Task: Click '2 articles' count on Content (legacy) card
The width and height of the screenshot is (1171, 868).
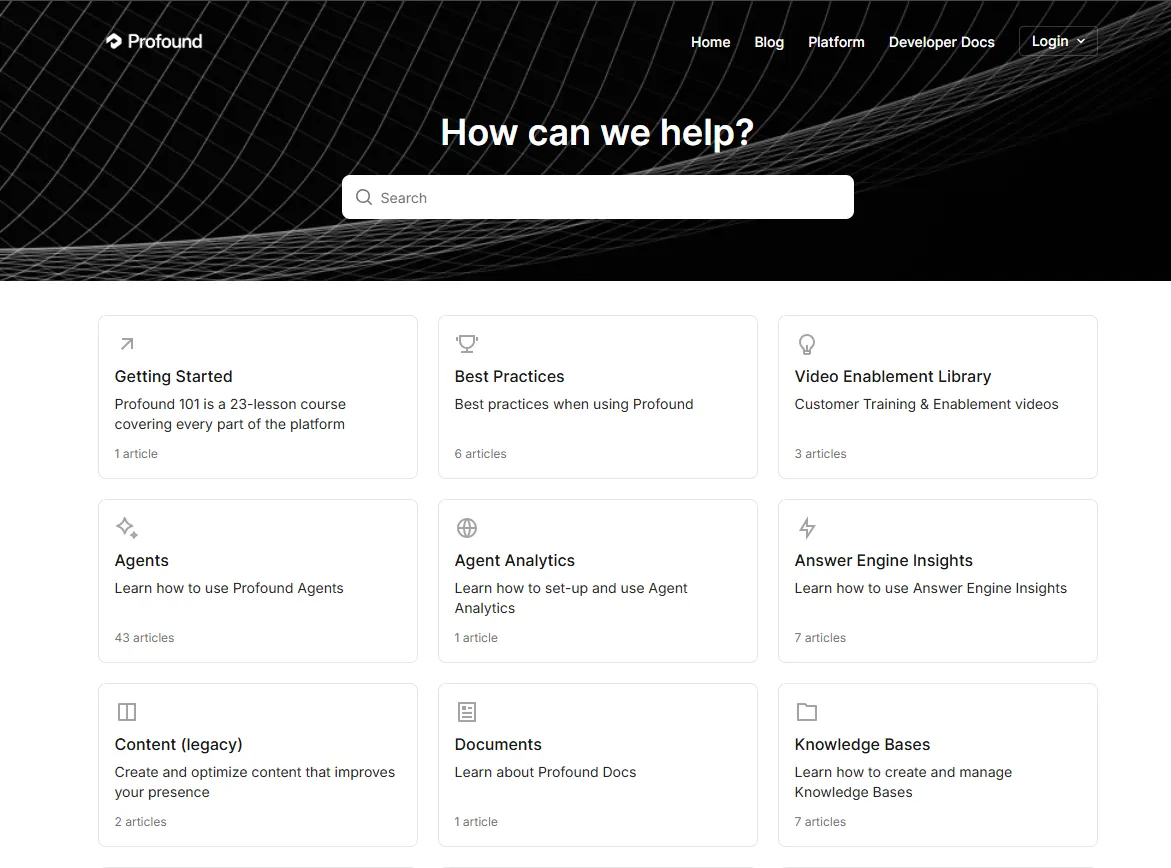Action: click(140, 822)
